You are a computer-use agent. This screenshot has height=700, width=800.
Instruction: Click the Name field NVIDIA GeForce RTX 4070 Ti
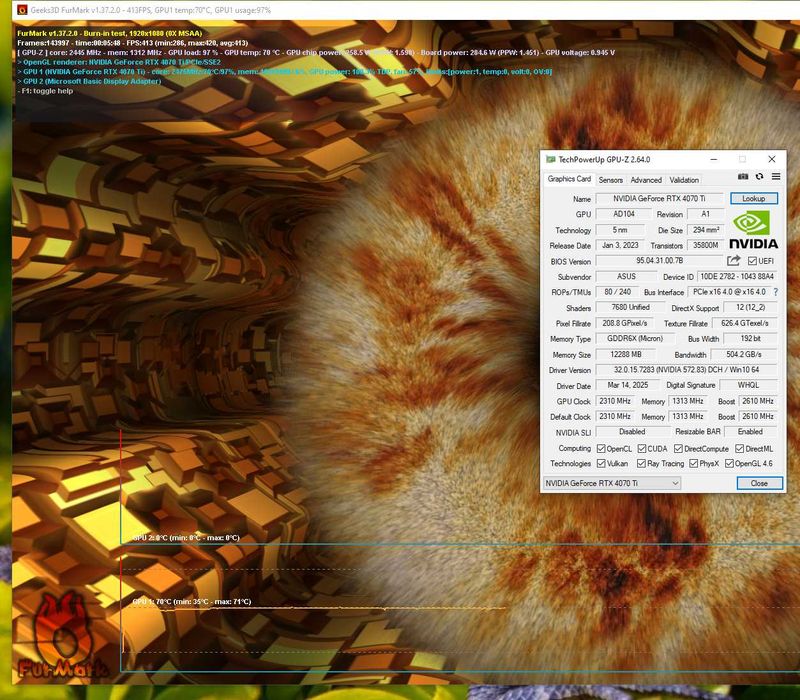point(660,198)
